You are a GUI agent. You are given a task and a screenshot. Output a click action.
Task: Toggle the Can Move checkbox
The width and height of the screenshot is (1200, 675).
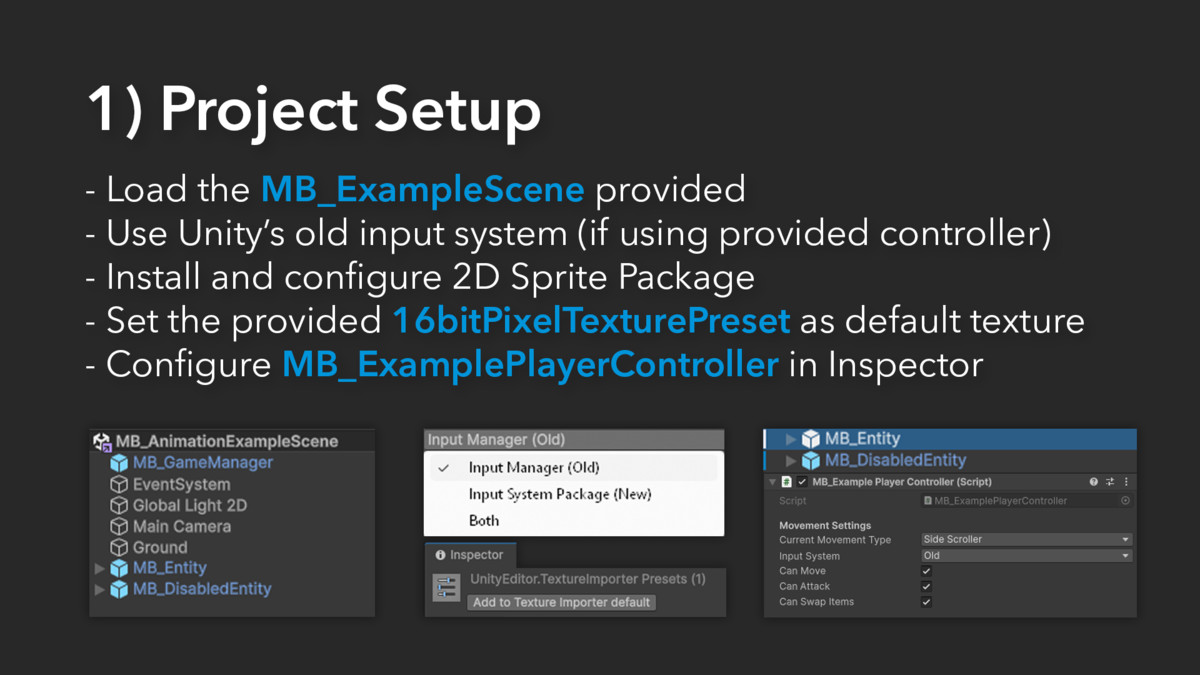click(x=927, y=571)
